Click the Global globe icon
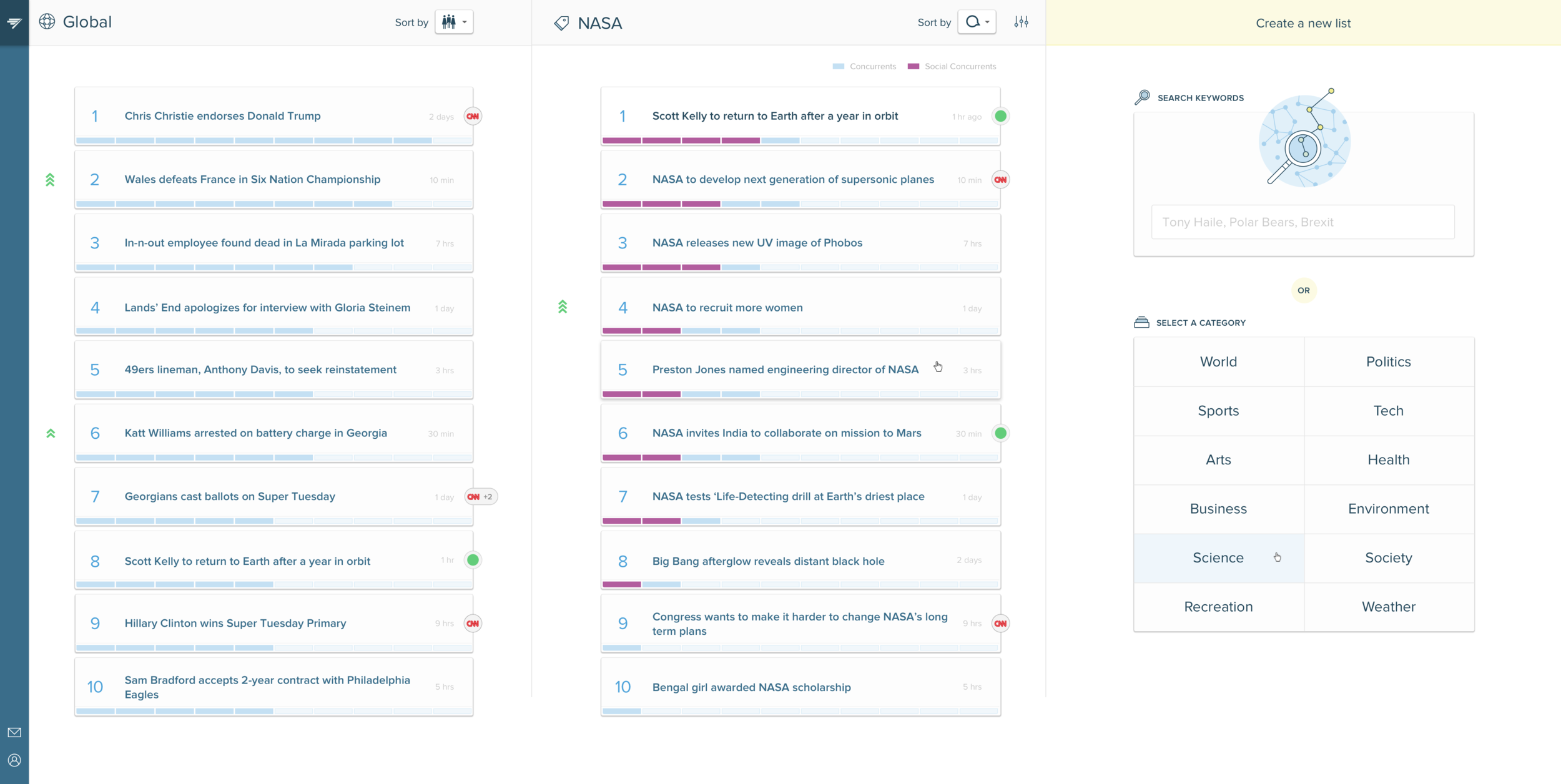Image resolution: width=1561 pixels, height=784 pixels. point(47,22)
